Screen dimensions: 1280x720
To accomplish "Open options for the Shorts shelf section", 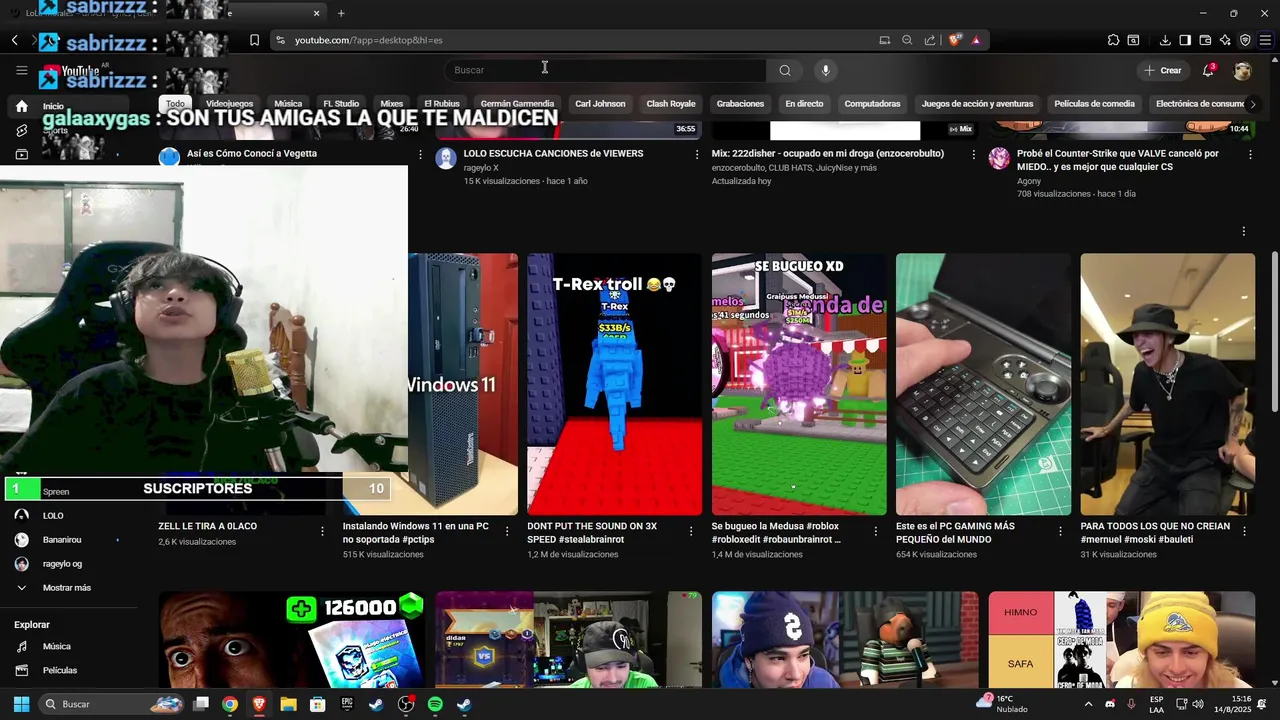I will point(1244,231).
